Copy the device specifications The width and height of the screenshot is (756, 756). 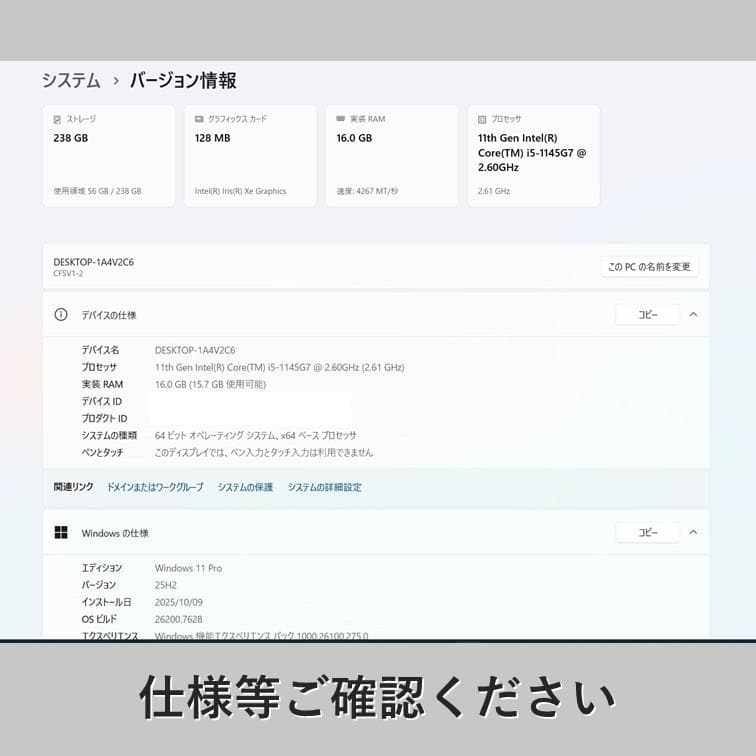(648, 314)
